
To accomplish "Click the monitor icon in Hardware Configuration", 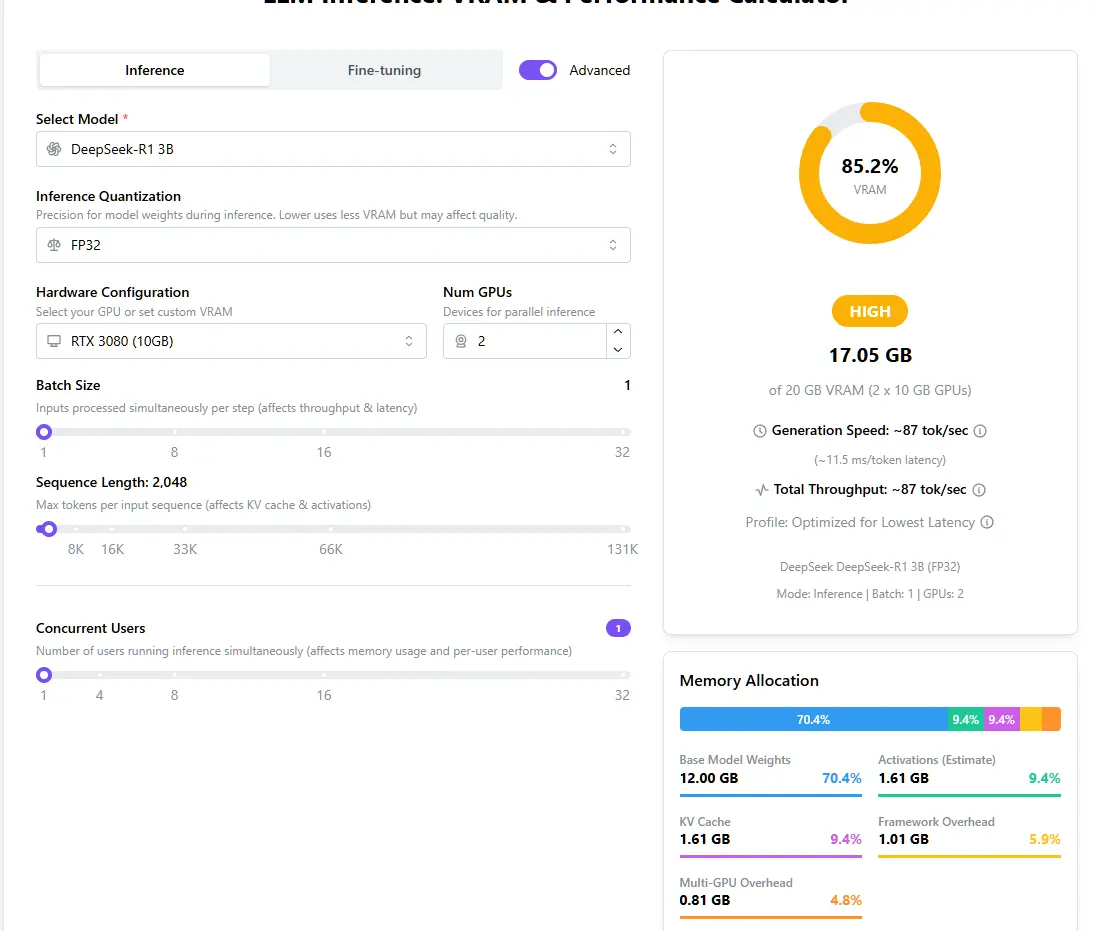I will 54,341.
